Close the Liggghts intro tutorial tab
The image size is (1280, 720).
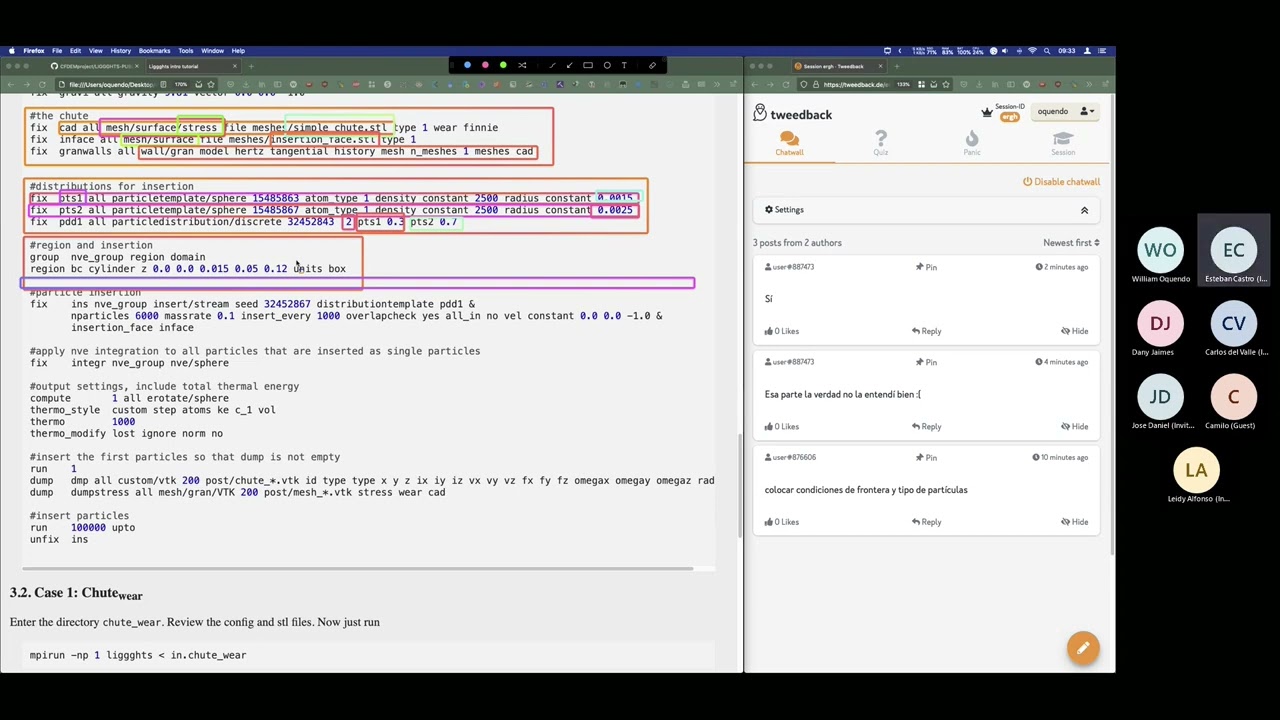235,67
